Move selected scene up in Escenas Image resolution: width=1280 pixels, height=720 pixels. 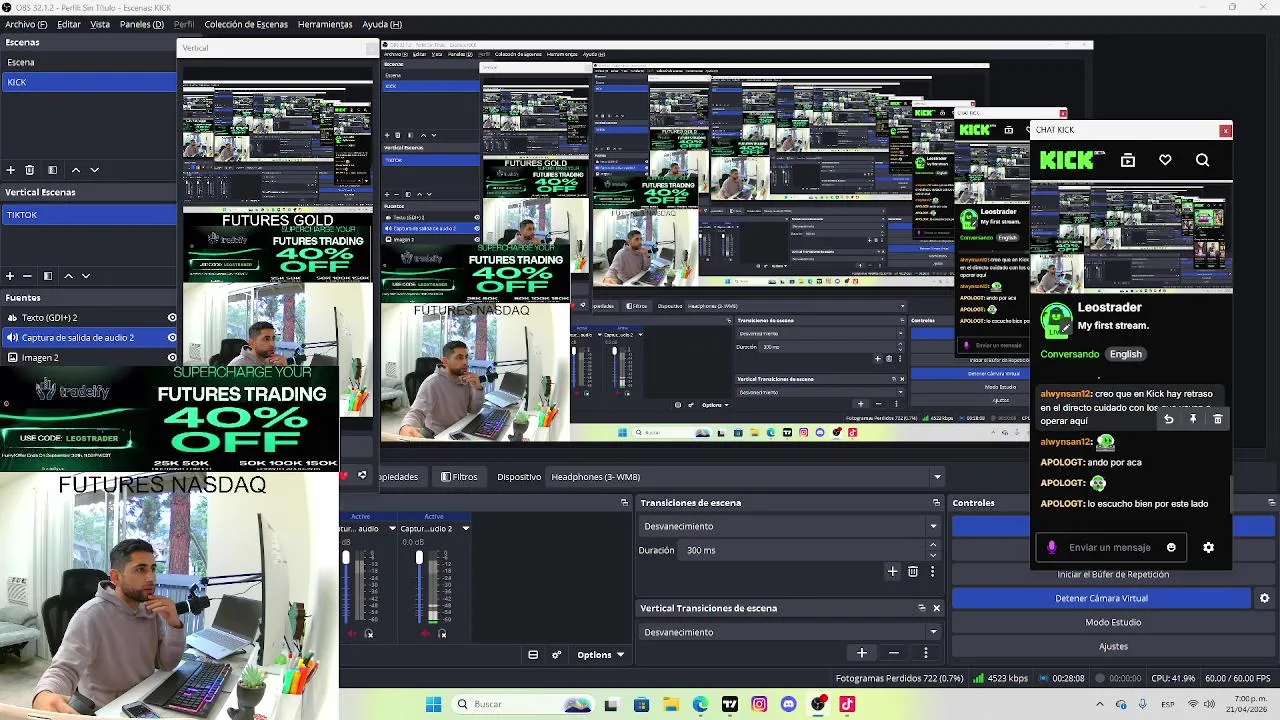(75, 170)
